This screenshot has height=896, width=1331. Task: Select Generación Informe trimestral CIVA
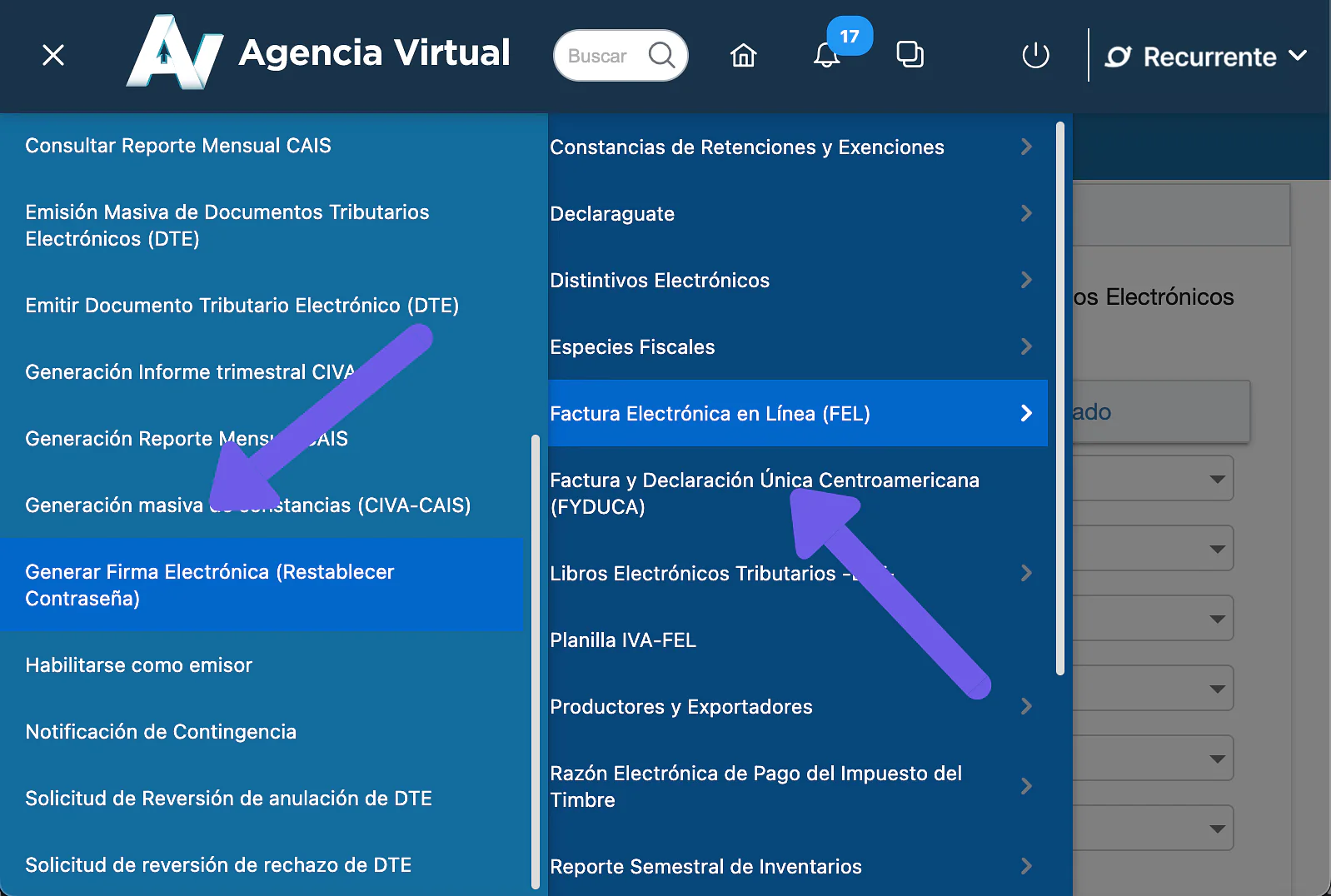tap(190, 372)
